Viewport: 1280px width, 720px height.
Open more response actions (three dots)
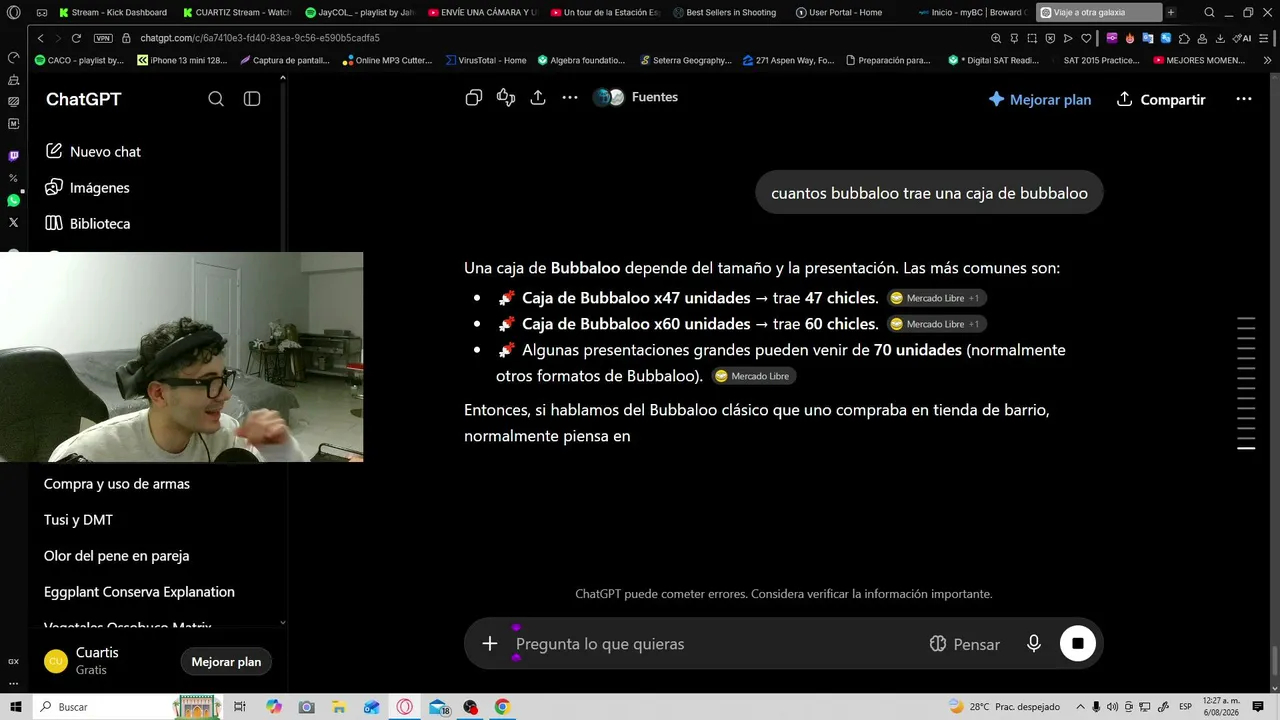point(570,97)
